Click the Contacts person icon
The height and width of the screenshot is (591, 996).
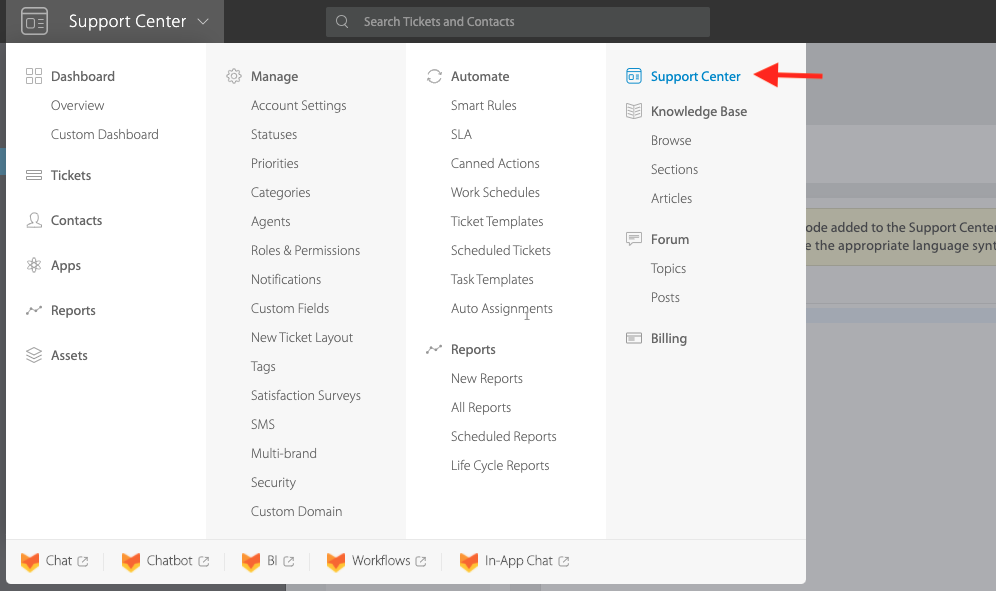coord(34,220)
